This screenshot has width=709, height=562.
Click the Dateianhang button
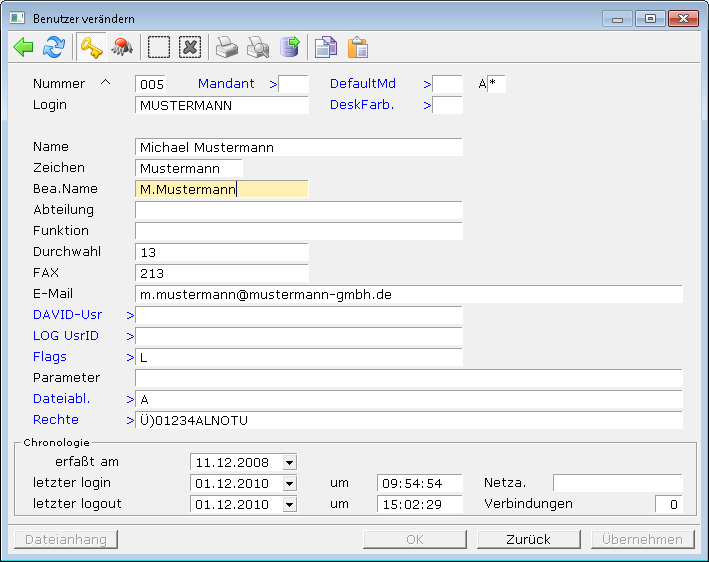[66, 539]
